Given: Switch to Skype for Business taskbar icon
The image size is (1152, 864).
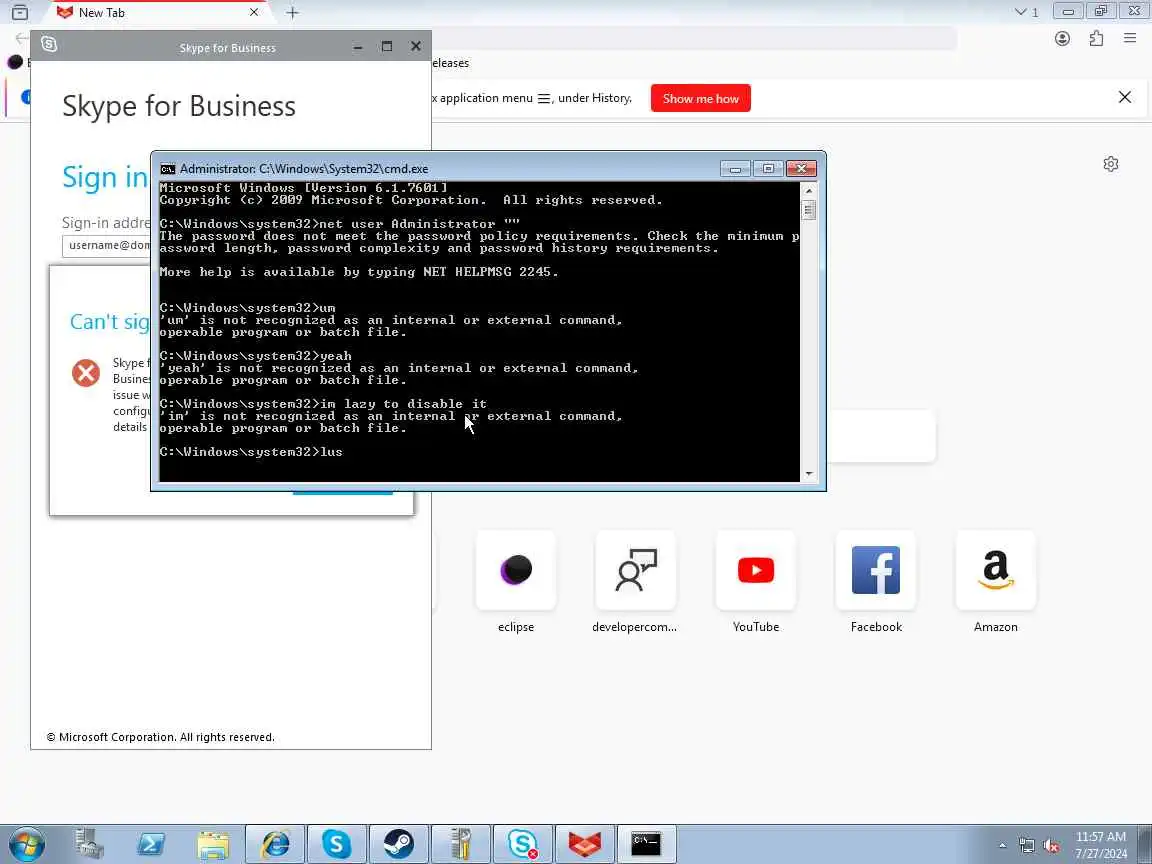Looking at the screenshot, I should point(522,843).
